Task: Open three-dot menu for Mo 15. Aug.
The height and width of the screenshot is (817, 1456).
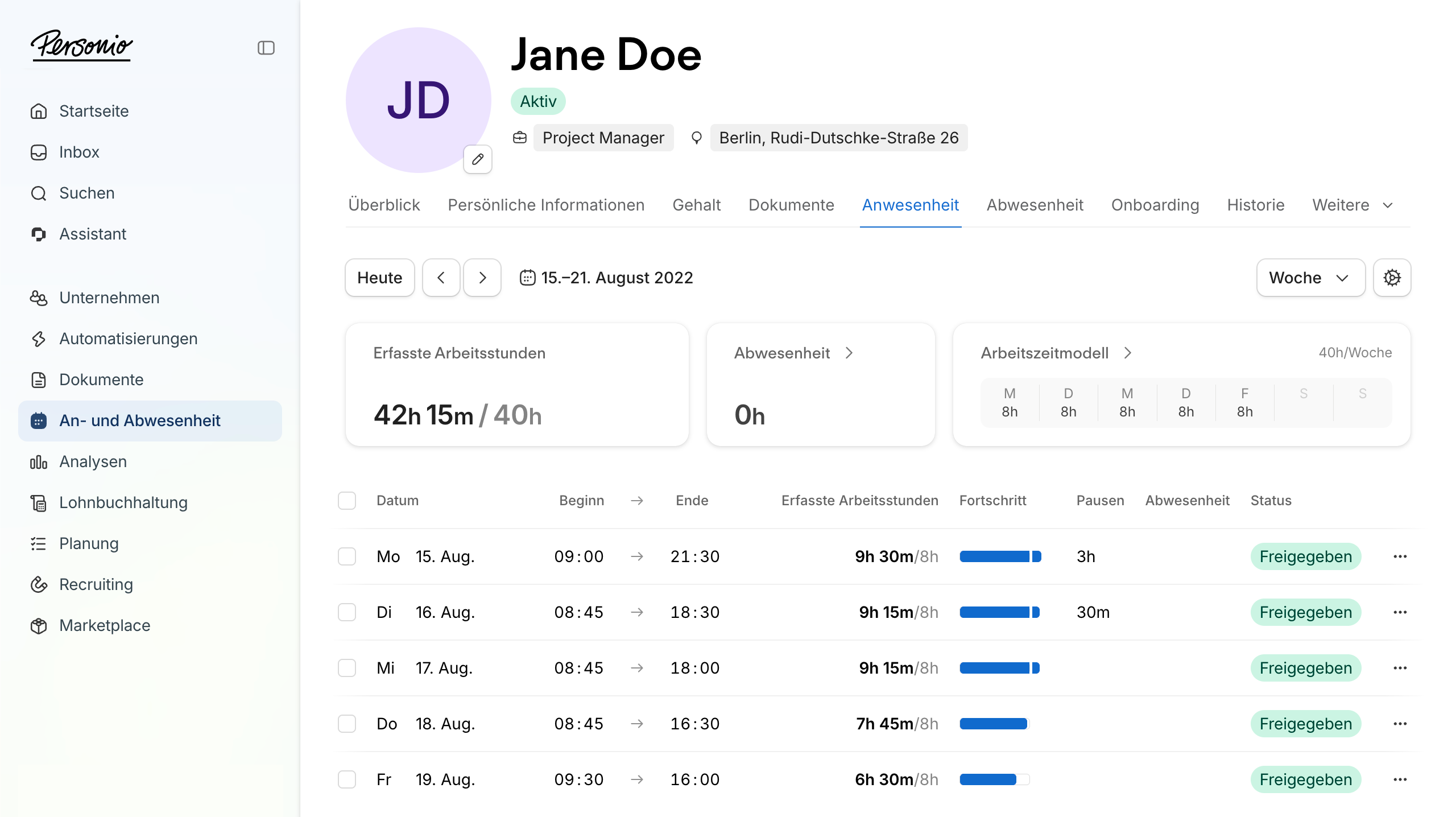Action: pos(1400,556)
